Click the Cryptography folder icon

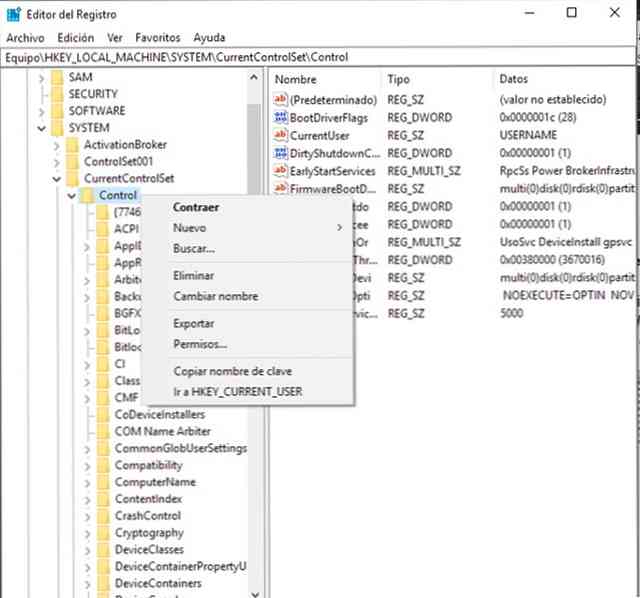103,533
